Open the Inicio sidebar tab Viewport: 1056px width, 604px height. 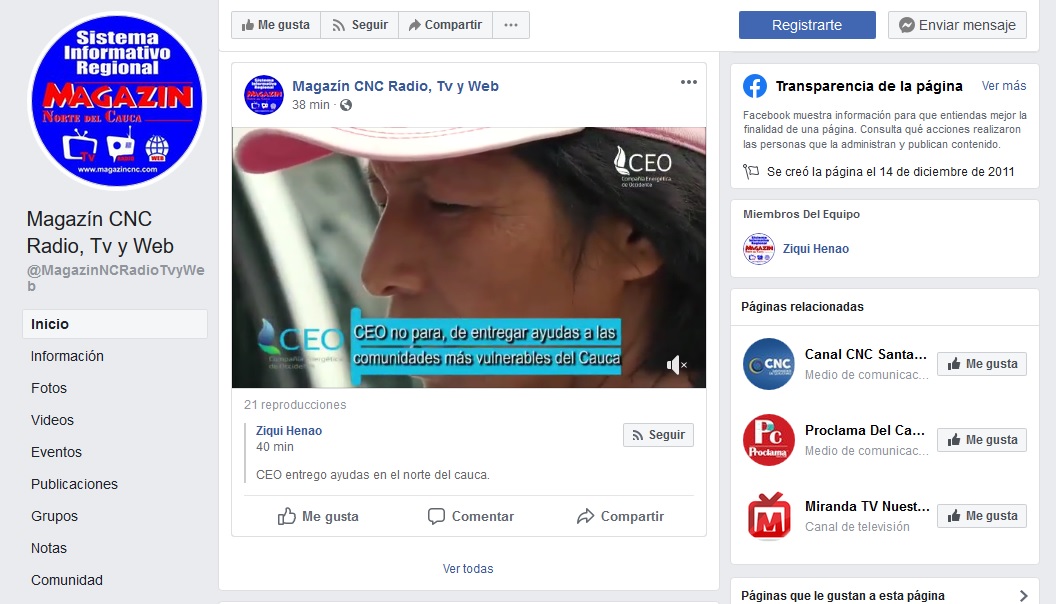[114, 324]
